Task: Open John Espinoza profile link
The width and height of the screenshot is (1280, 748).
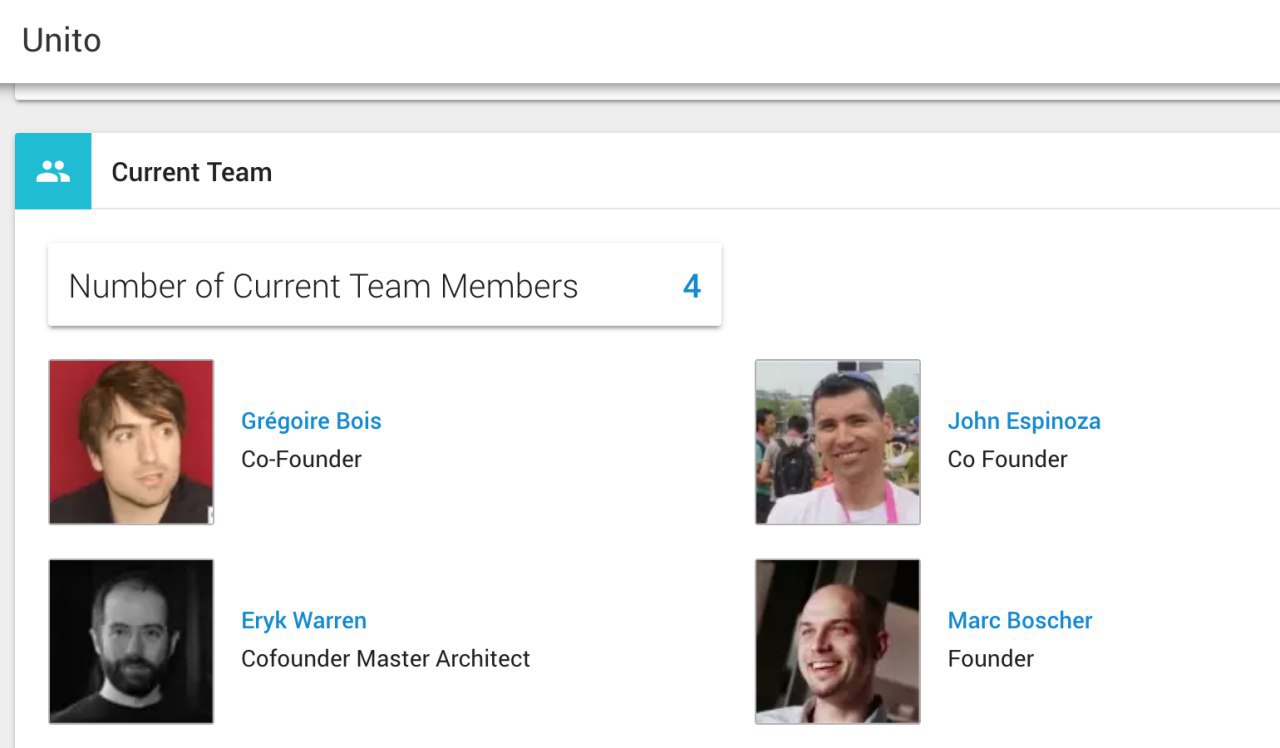Action: pos(1024,421)
